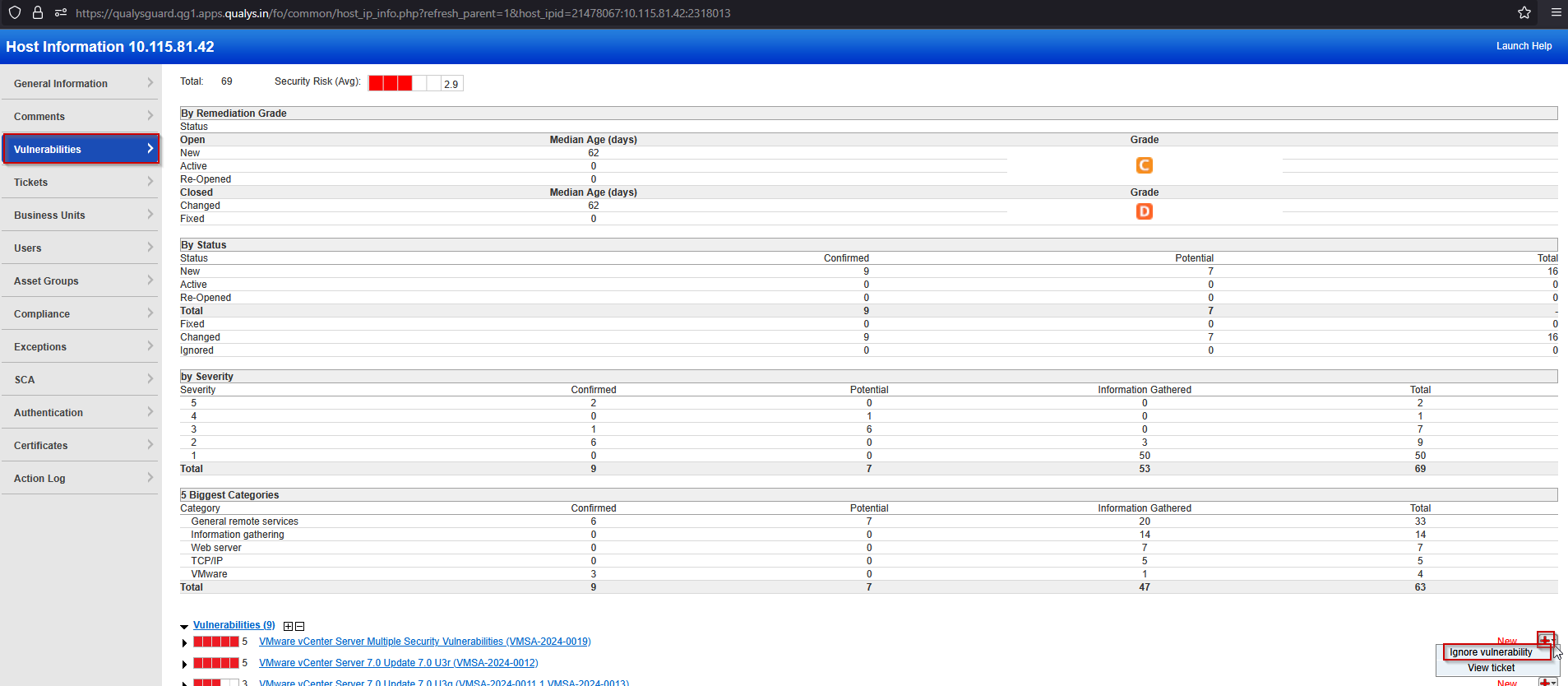Go to the Action Log section
This screenshot has height=686, width=1568.
[x=80, y=478]
